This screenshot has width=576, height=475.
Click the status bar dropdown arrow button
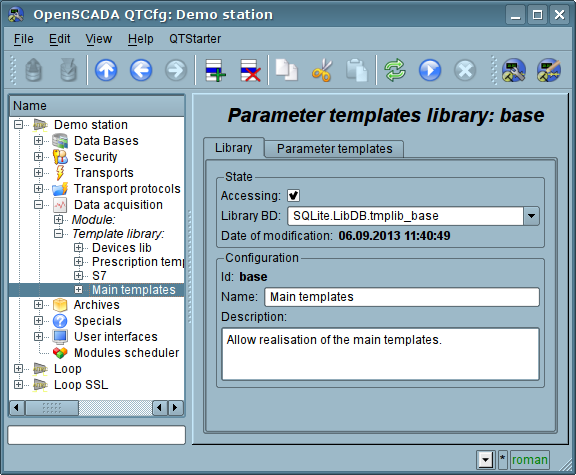coord(486,460)
